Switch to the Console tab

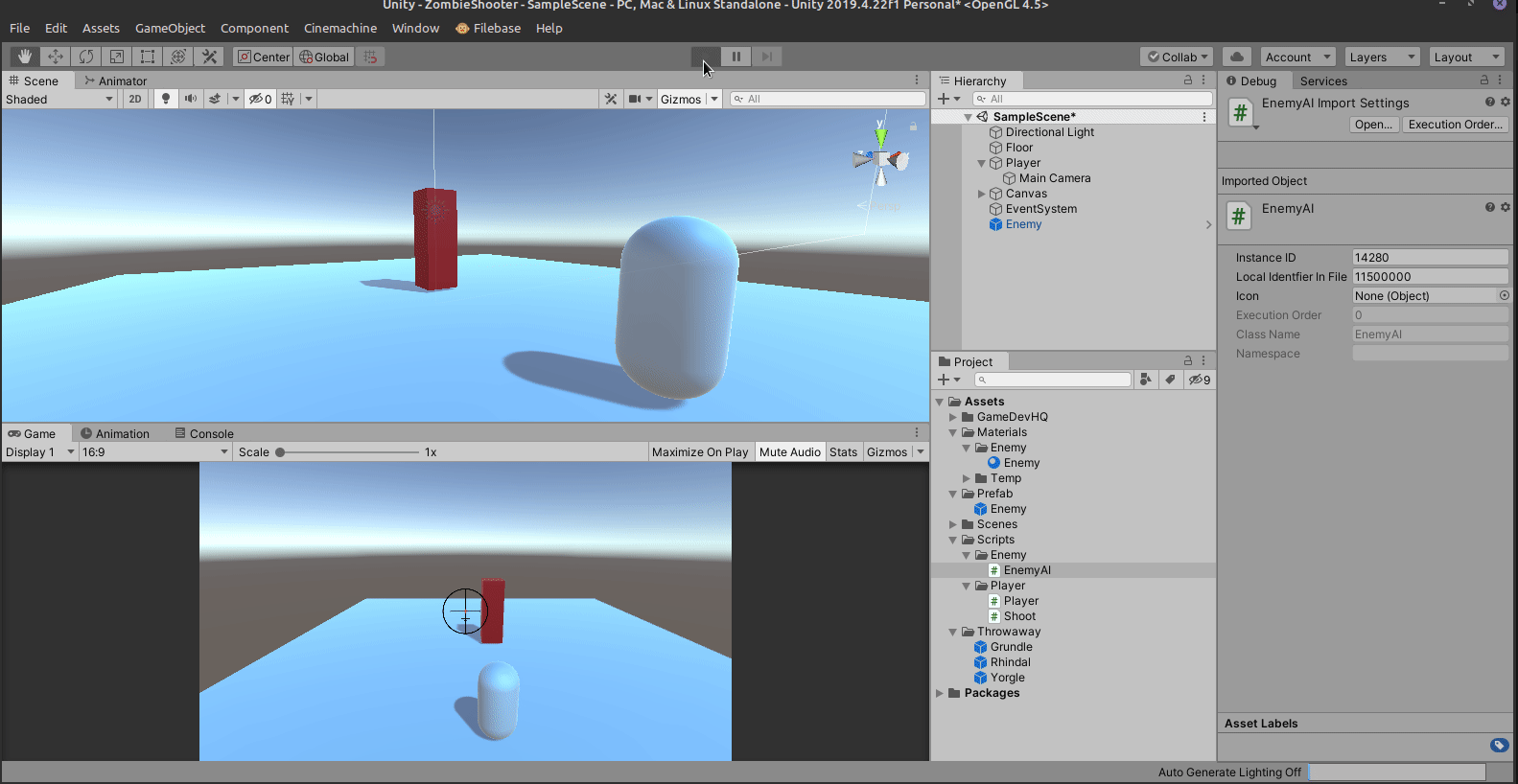coord(204,433)
